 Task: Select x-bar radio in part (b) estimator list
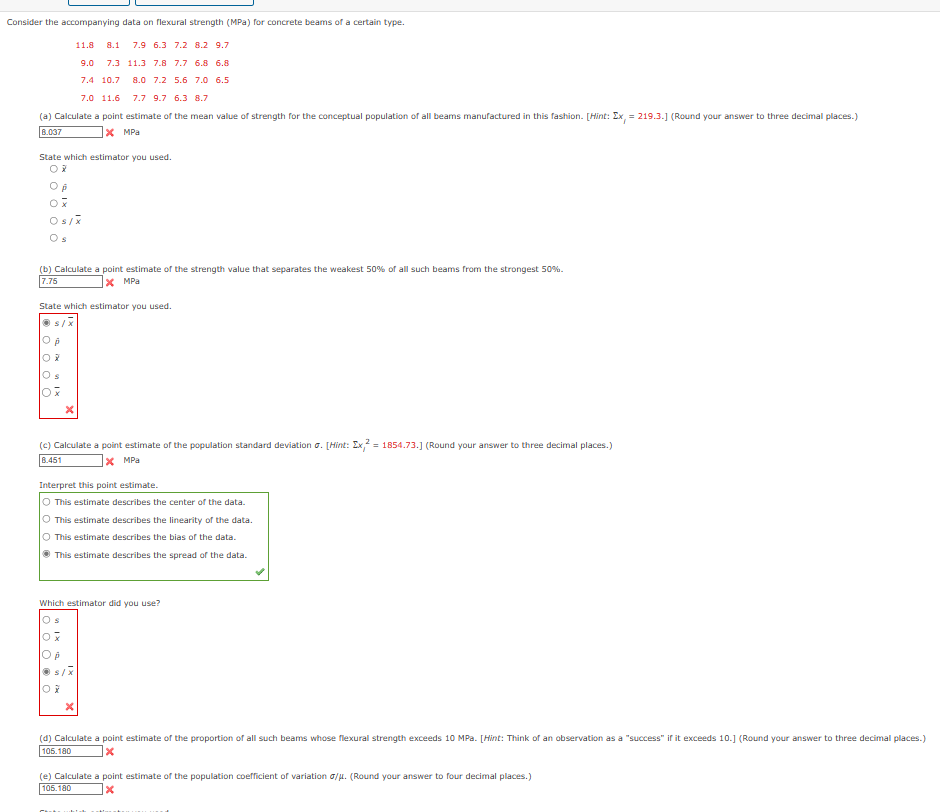(x=46, y=392)
